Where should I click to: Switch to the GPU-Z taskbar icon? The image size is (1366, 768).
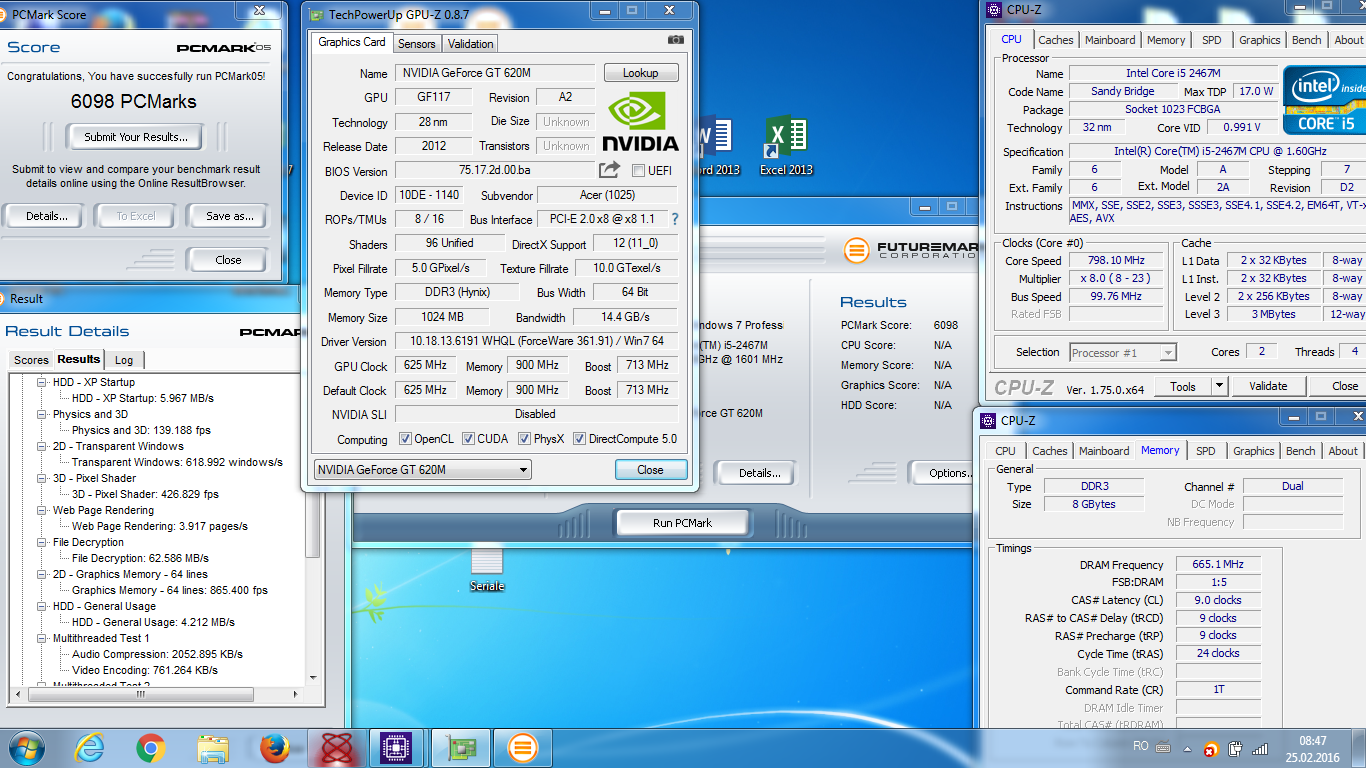tap(461, 747)
